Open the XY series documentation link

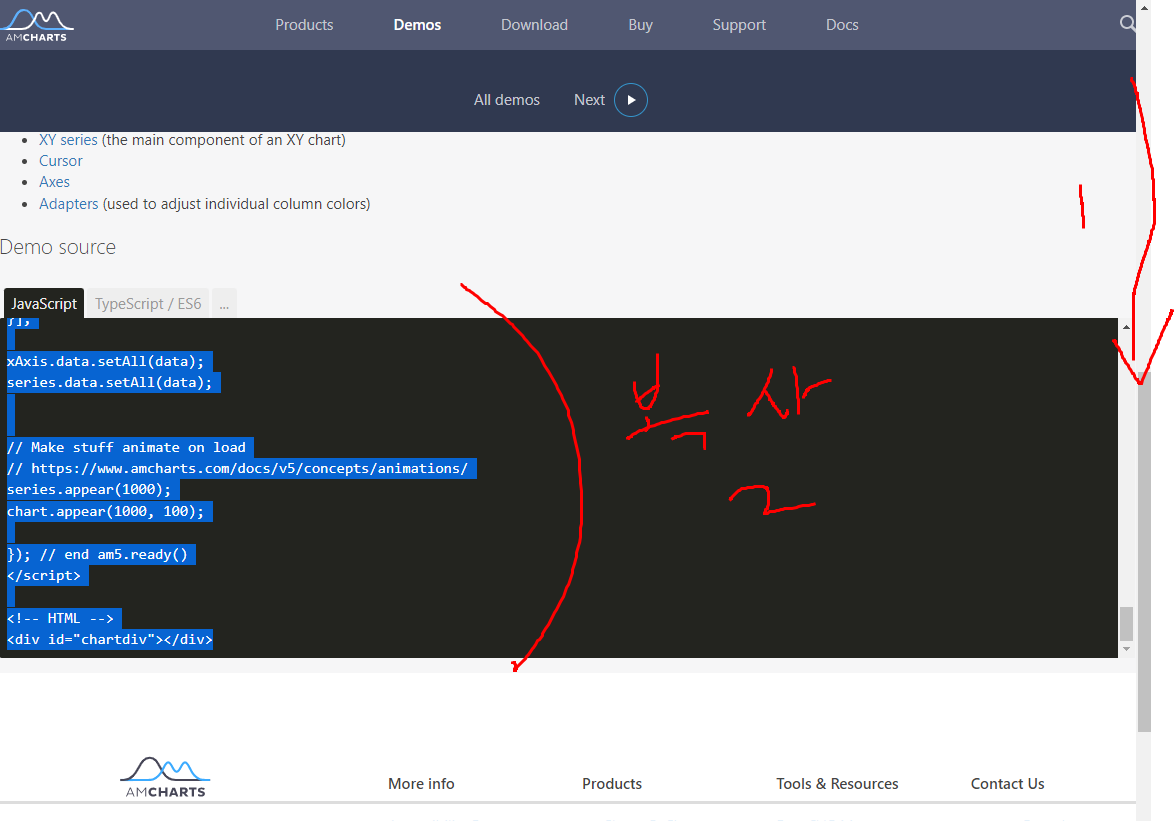(68, 140)
